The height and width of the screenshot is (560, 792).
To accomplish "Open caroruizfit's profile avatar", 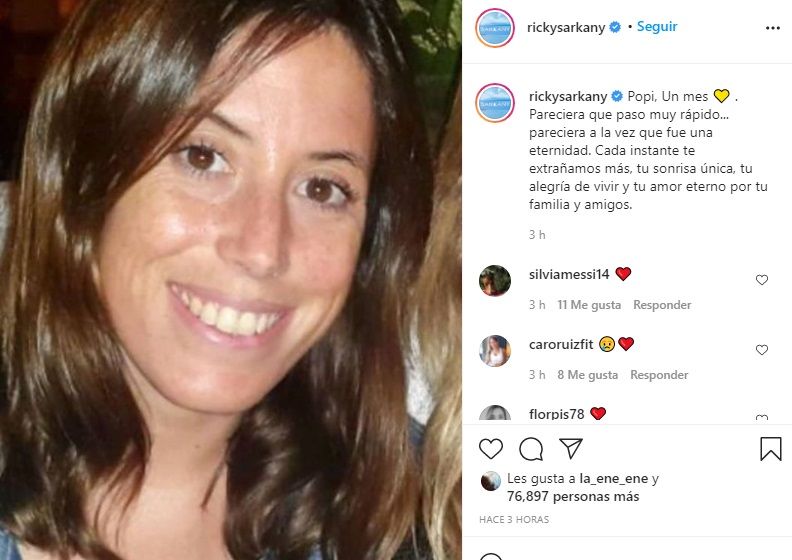I will click(x=494, y=351).
